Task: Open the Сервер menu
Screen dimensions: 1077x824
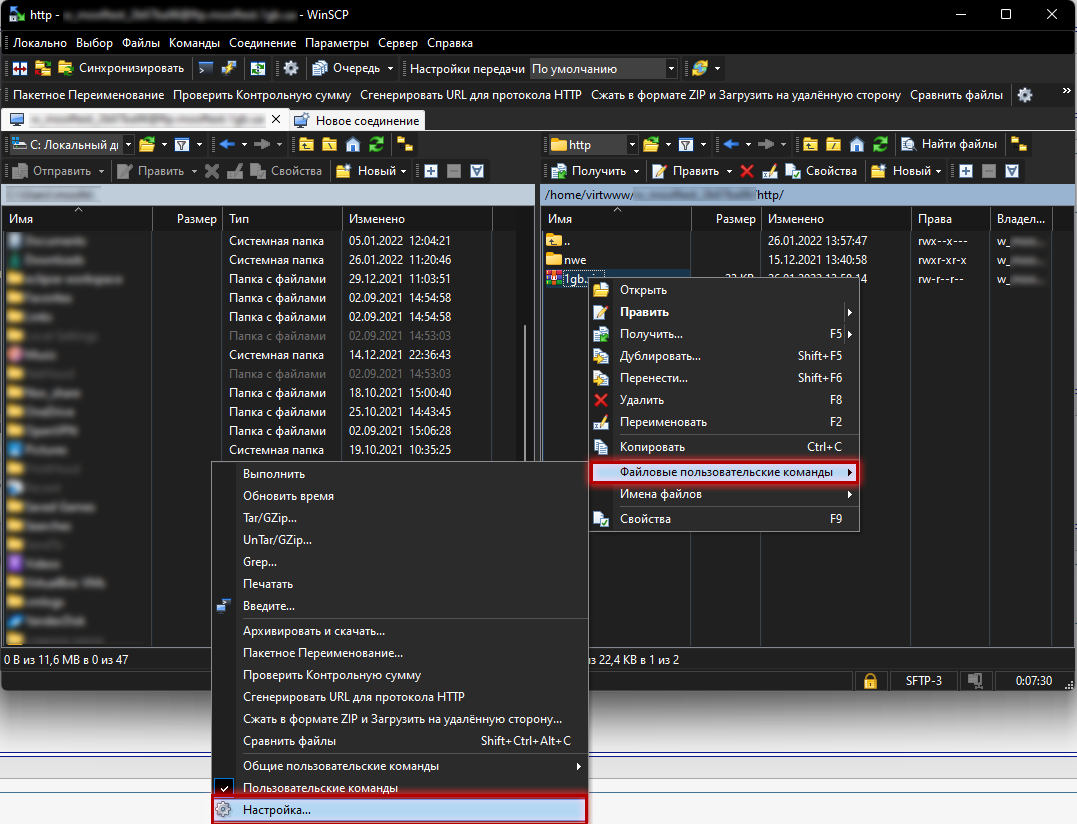Action: click(x=398, y=43)
